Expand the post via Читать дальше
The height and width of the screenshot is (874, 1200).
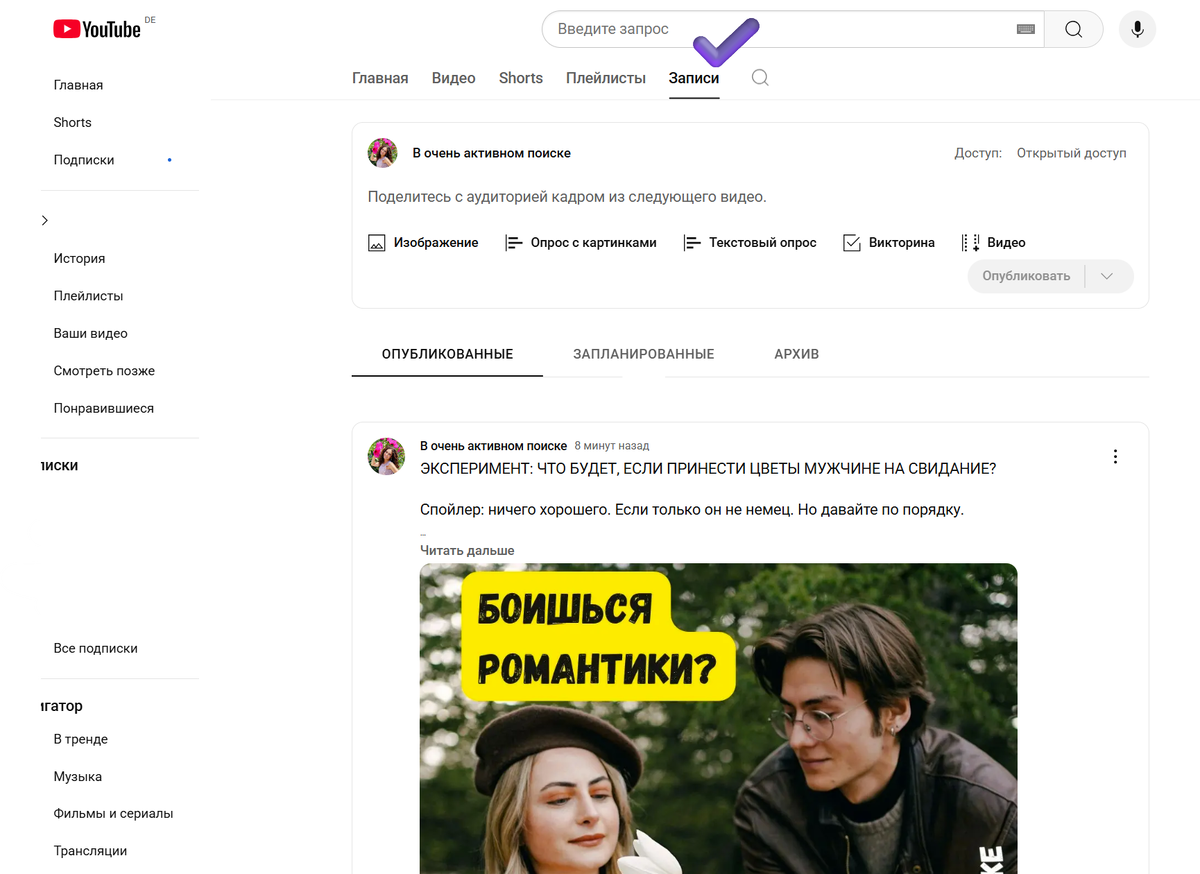(467, 550)
